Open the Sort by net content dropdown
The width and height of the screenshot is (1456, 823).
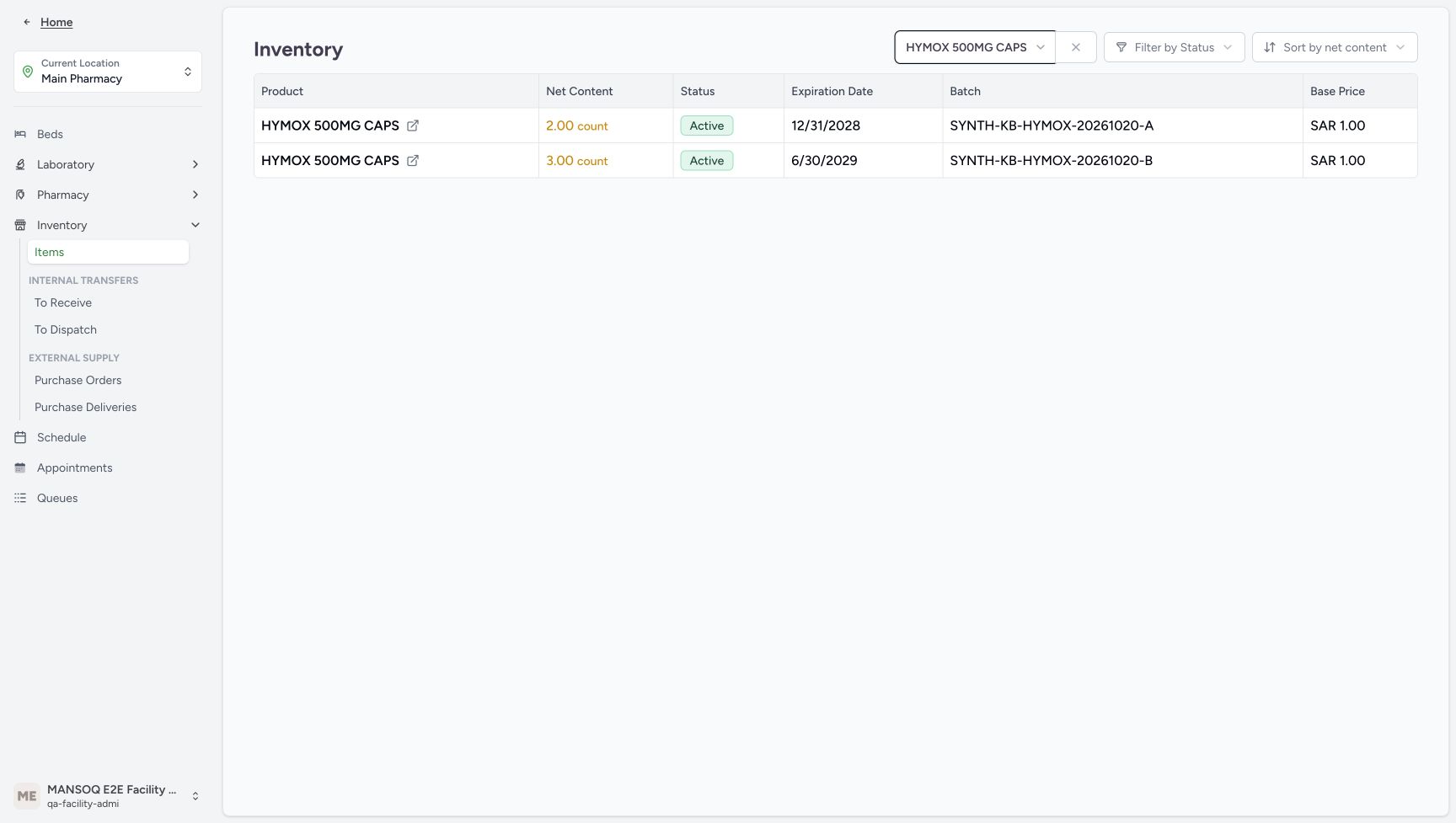[x=1335, y=47]
